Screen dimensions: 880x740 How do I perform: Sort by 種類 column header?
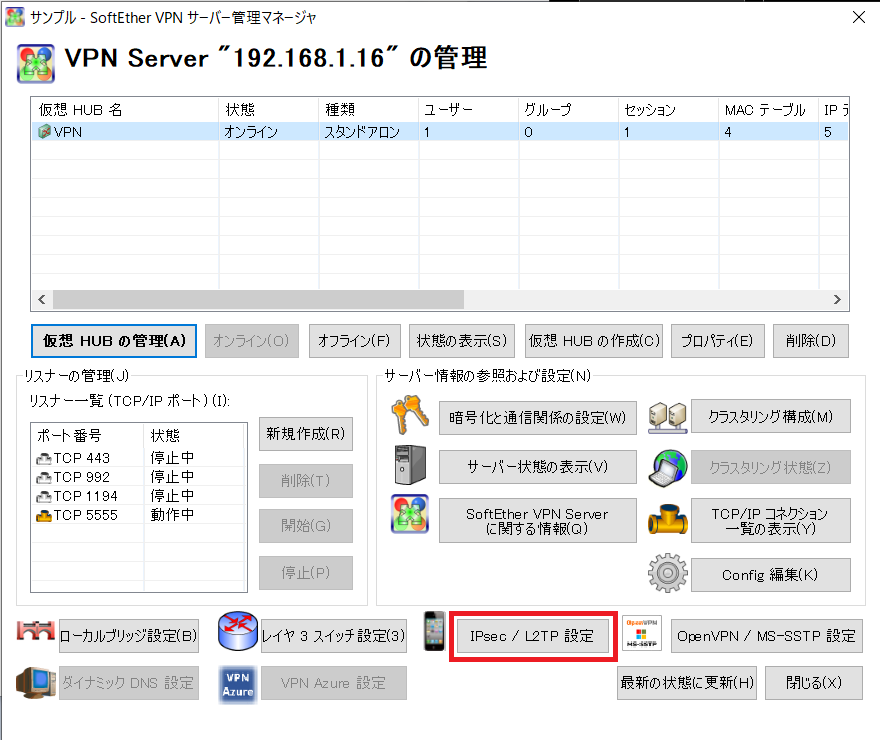coord(369,109)
